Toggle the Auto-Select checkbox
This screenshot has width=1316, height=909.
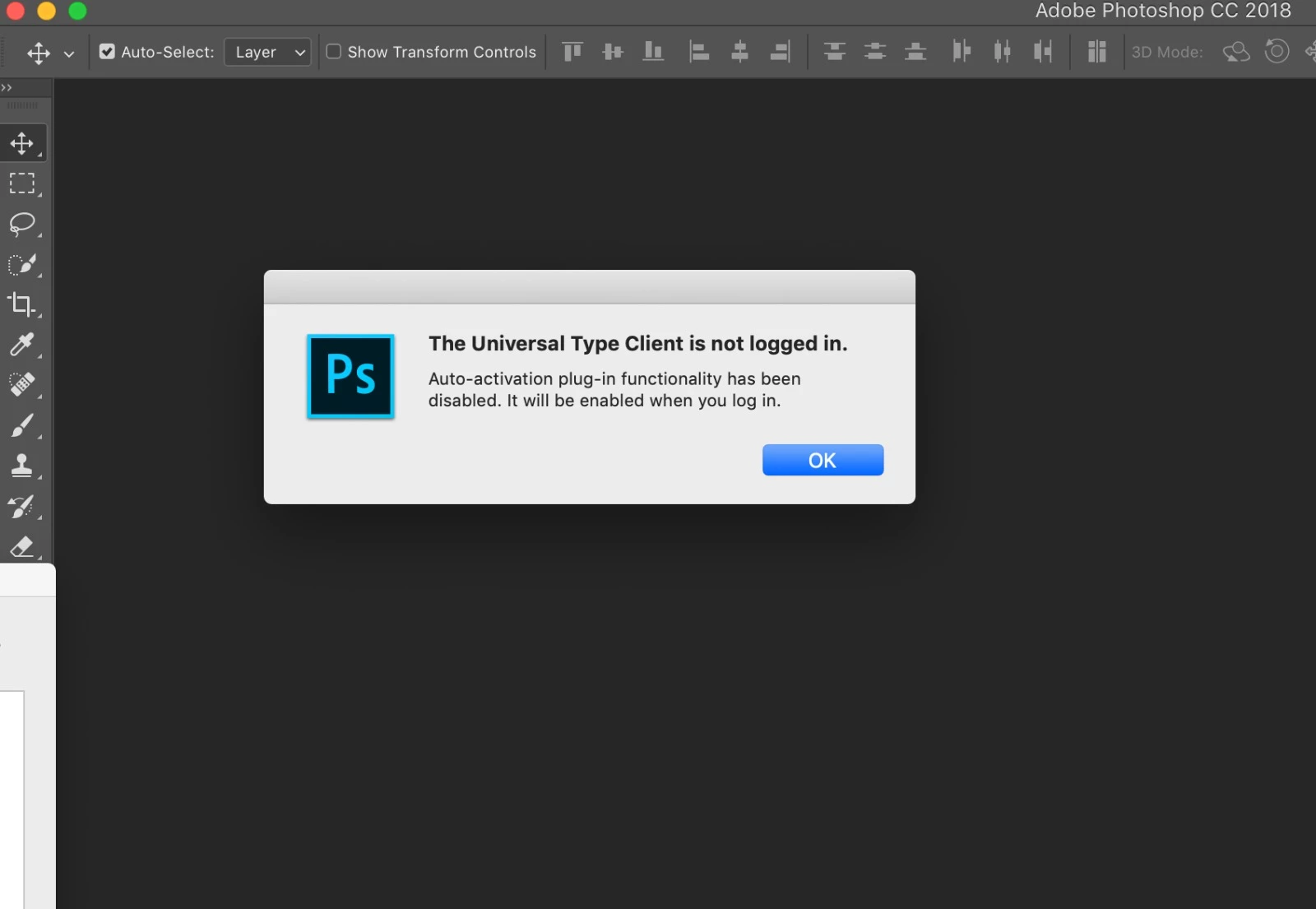click(x=107, y=52)
